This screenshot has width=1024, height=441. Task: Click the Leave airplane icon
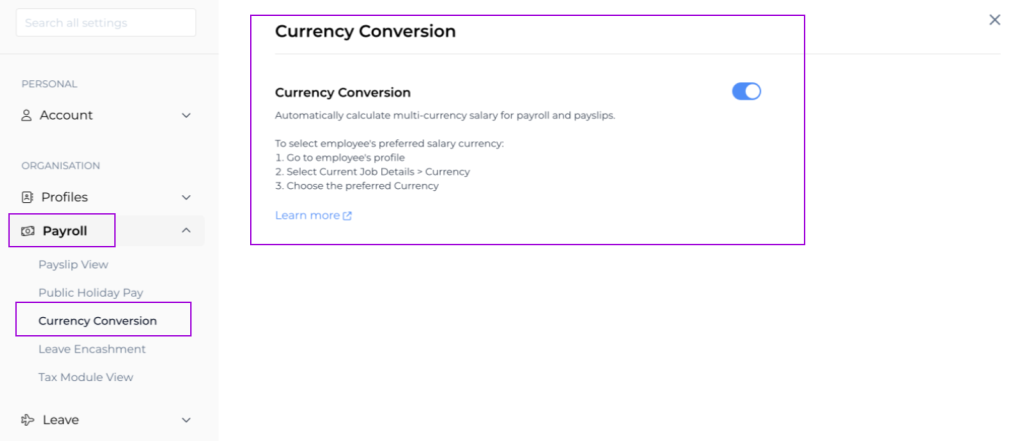(28, 420)
